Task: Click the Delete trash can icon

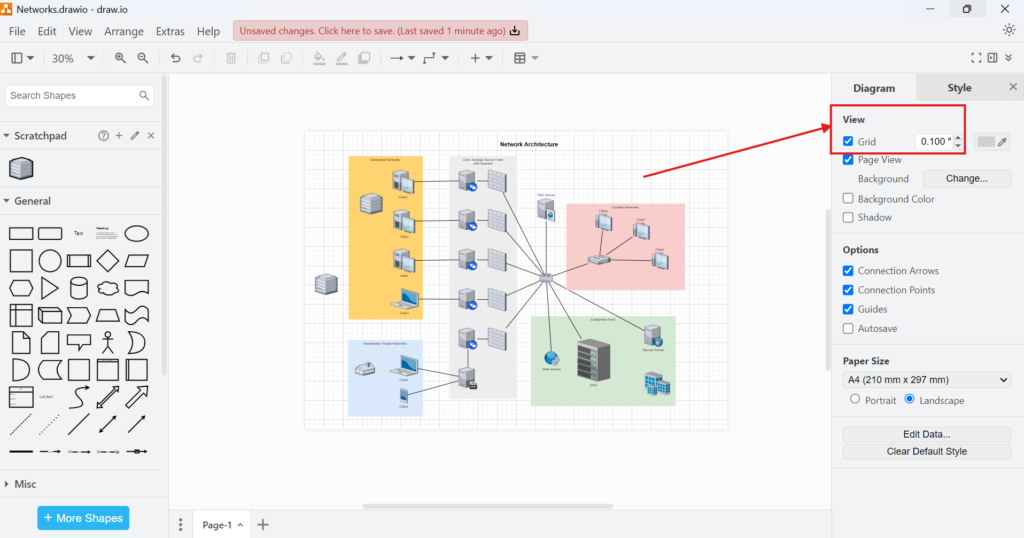Action: click(231, 58)
